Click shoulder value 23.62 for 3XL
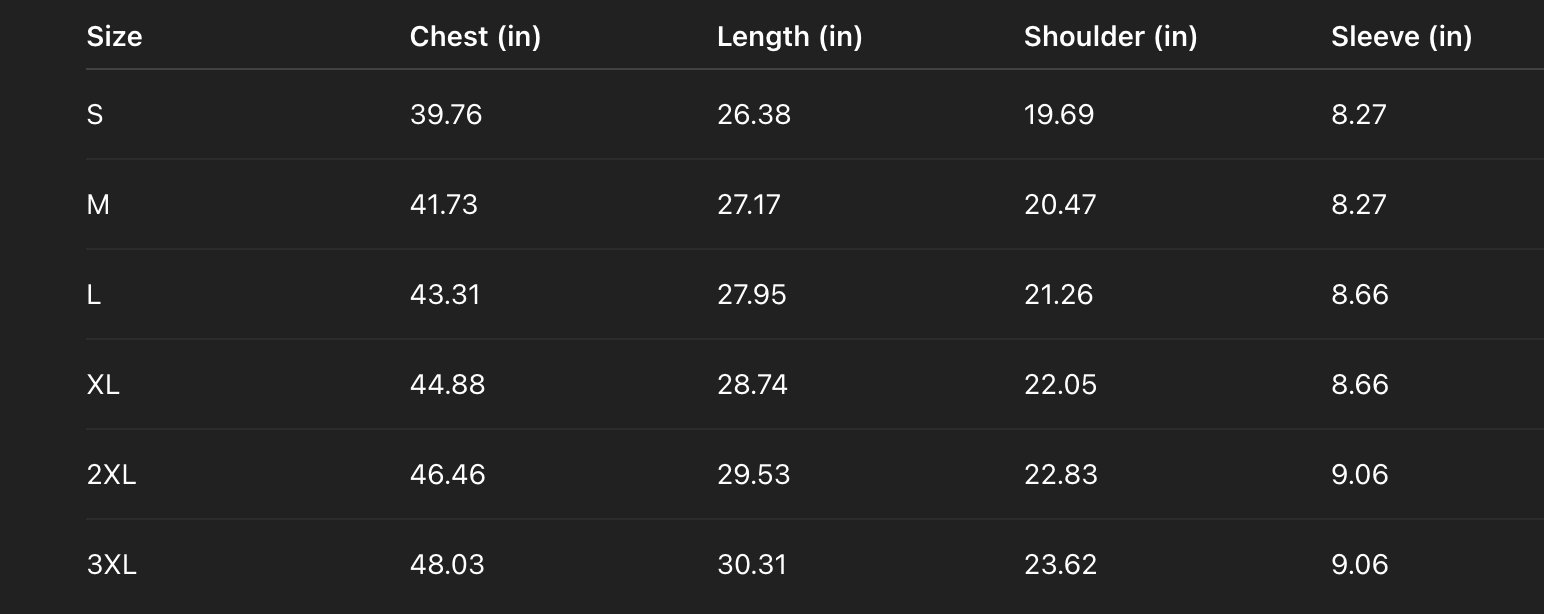The image size is (1544, 614). coord(1060,565)
